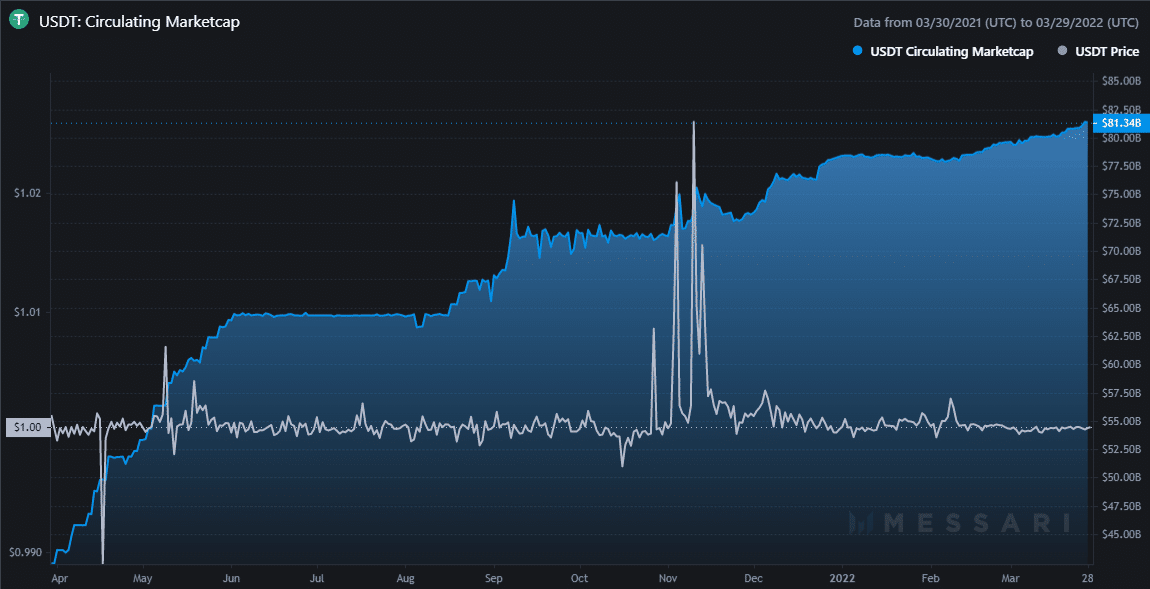Click the $75.00B axis label
Image resolution: width=1150 pixels, height=589 pixels.
[1121, 194]
